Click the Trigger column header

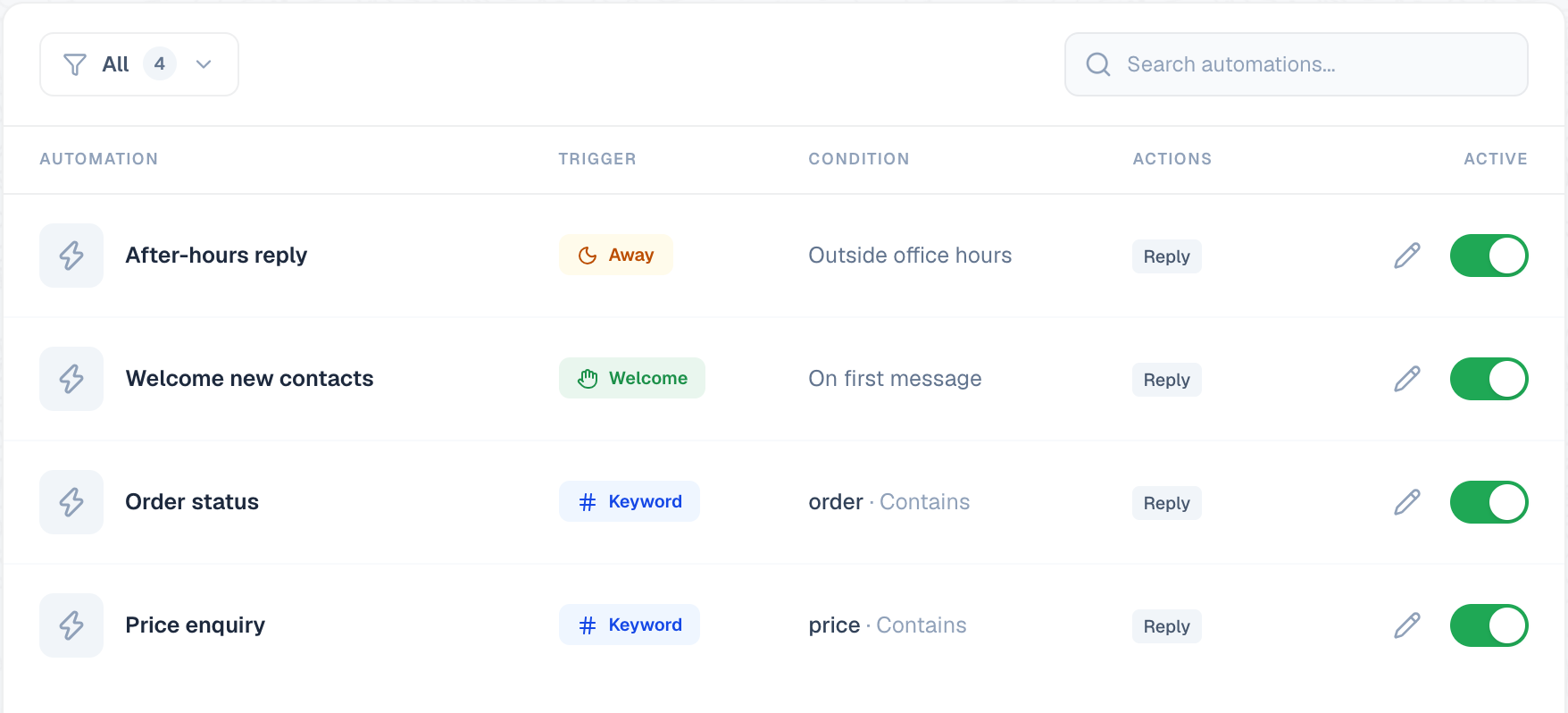[x=597, y=159]
